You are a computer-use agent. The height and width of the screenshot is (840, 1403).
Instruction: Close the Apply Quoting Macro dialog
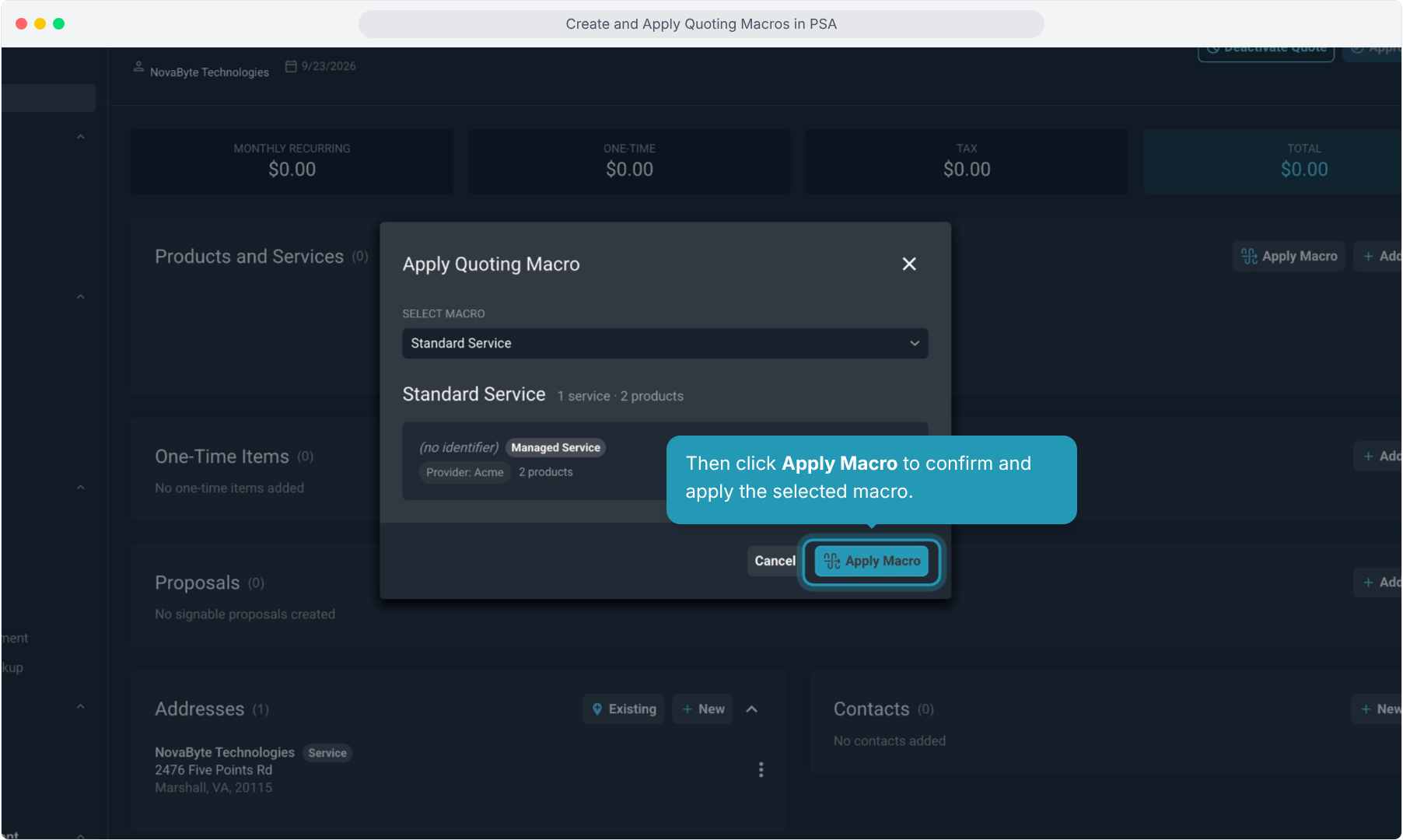(909, 264)
